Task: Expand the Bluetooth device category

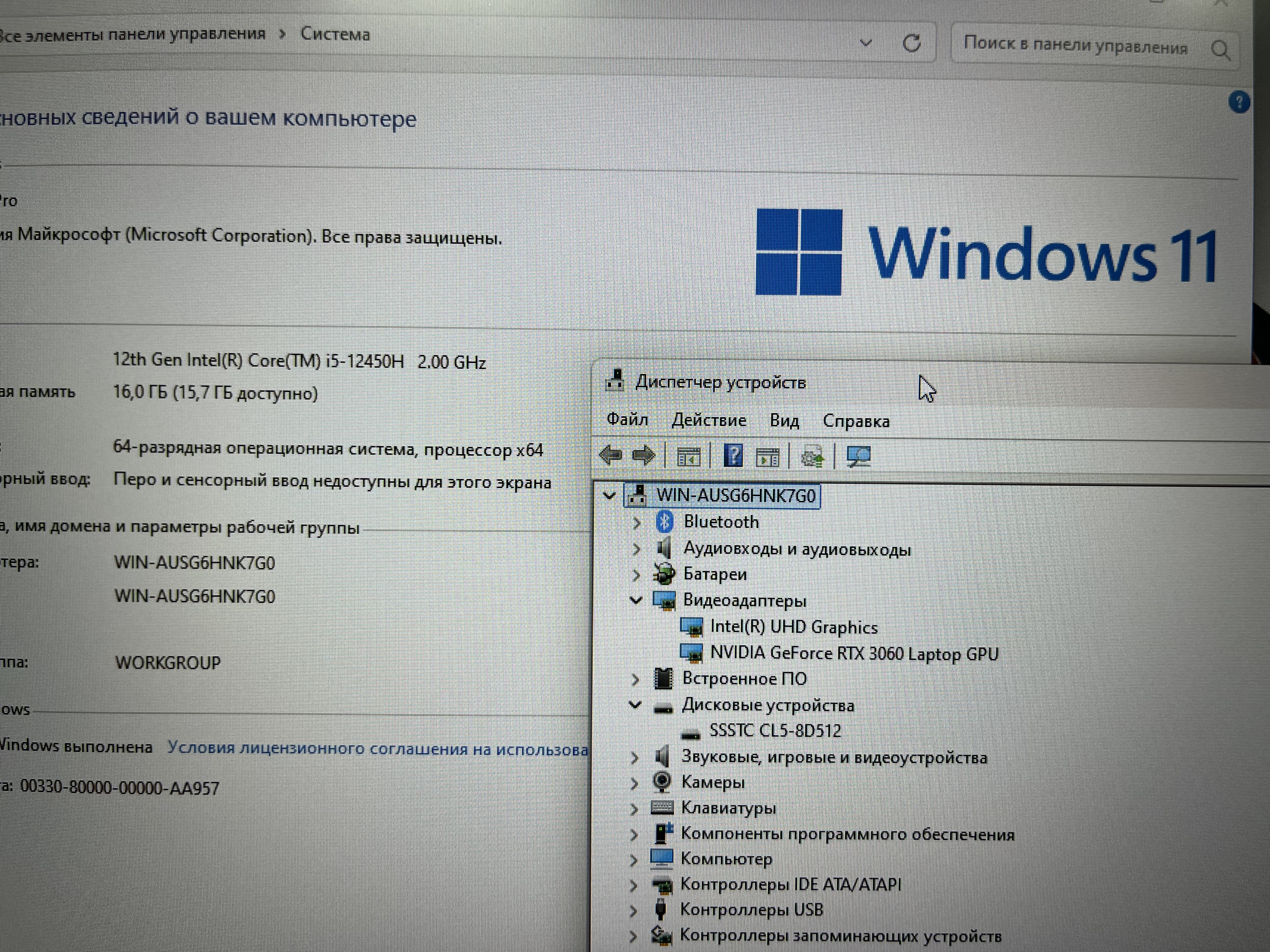Action: point(636,522)
